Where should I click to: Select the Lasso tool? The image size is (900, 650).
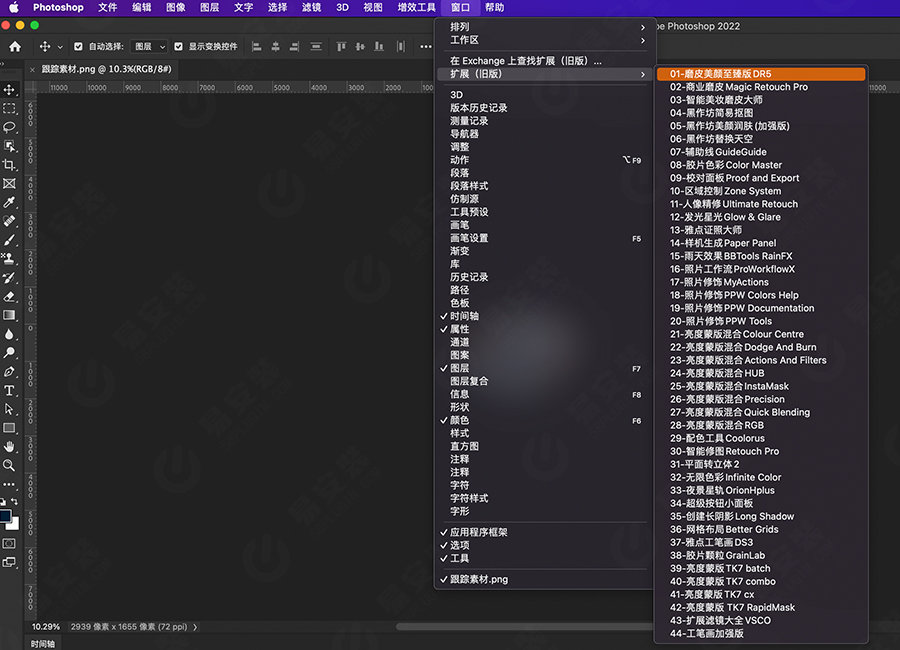pyautogui.click(x=9, y=127)
